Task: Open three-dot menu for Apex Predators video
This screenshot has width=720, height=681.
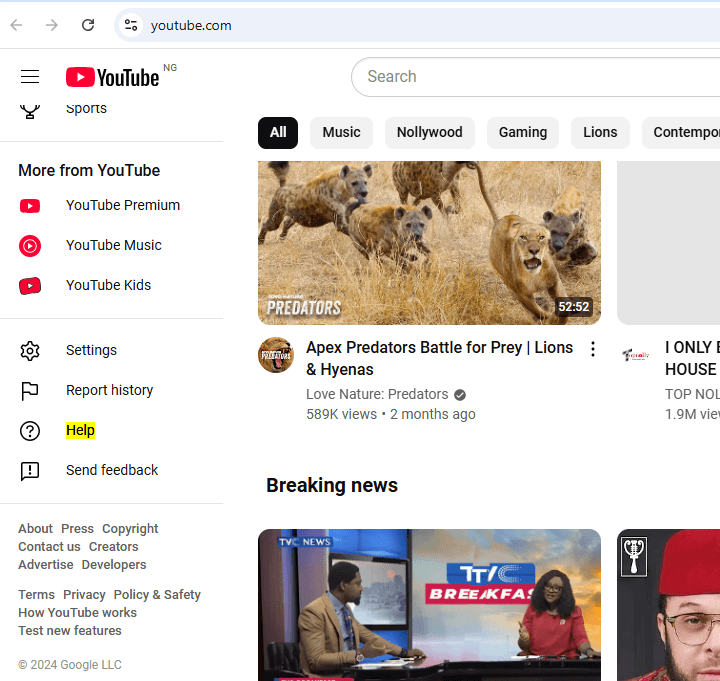Action: (x=593, y=349)
